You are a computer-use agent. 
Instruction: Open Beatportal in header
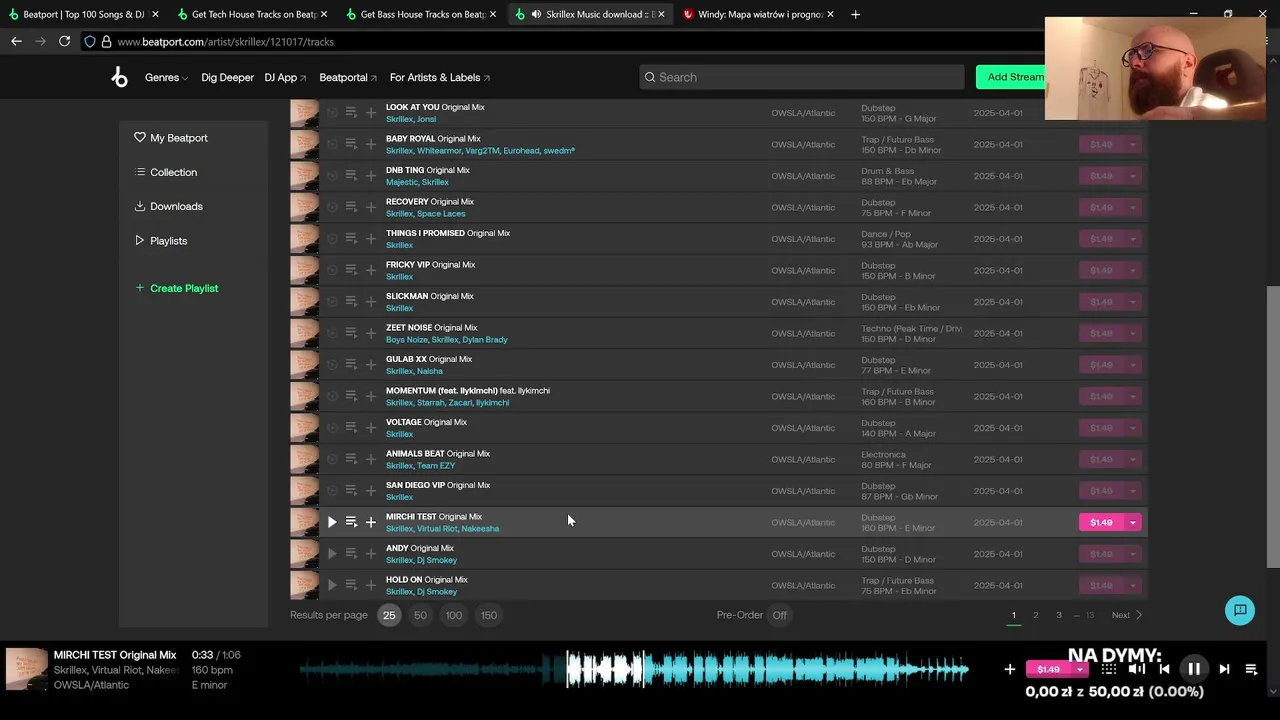(x=348, y=77)
